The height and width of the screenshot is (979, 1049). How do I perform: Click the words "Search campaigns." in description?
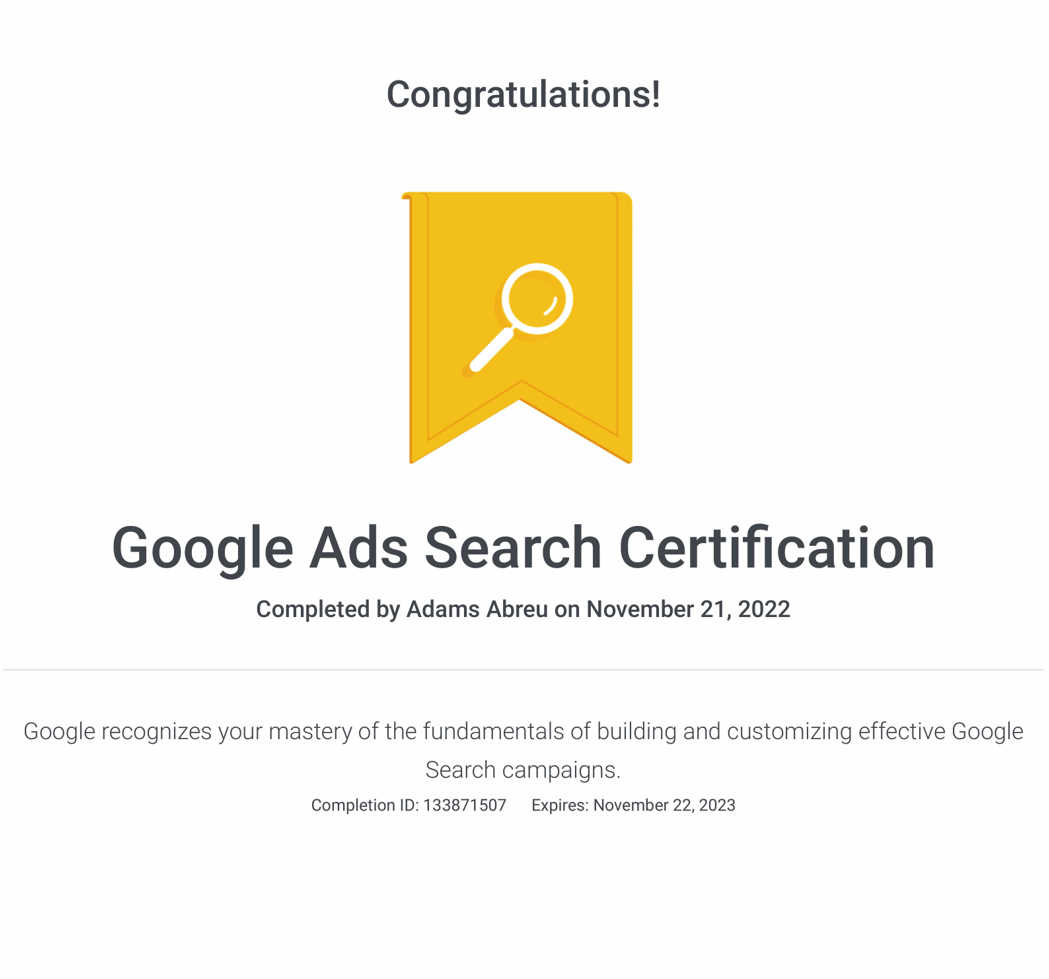pos(523,770)
